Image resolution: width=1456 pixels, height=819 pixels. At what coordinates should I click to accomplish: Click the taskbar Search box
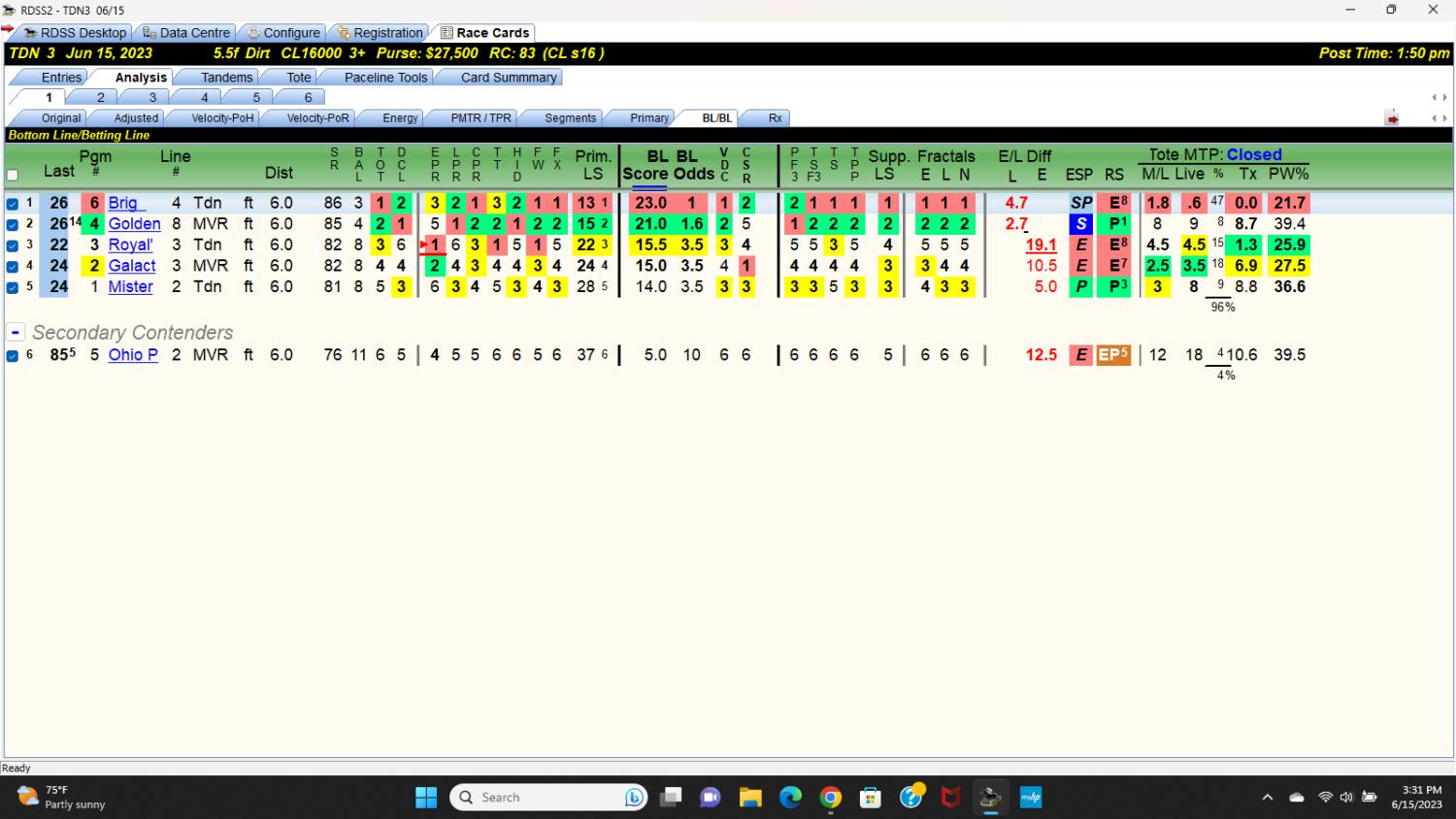pyautogui.click(x=549, y=798)
